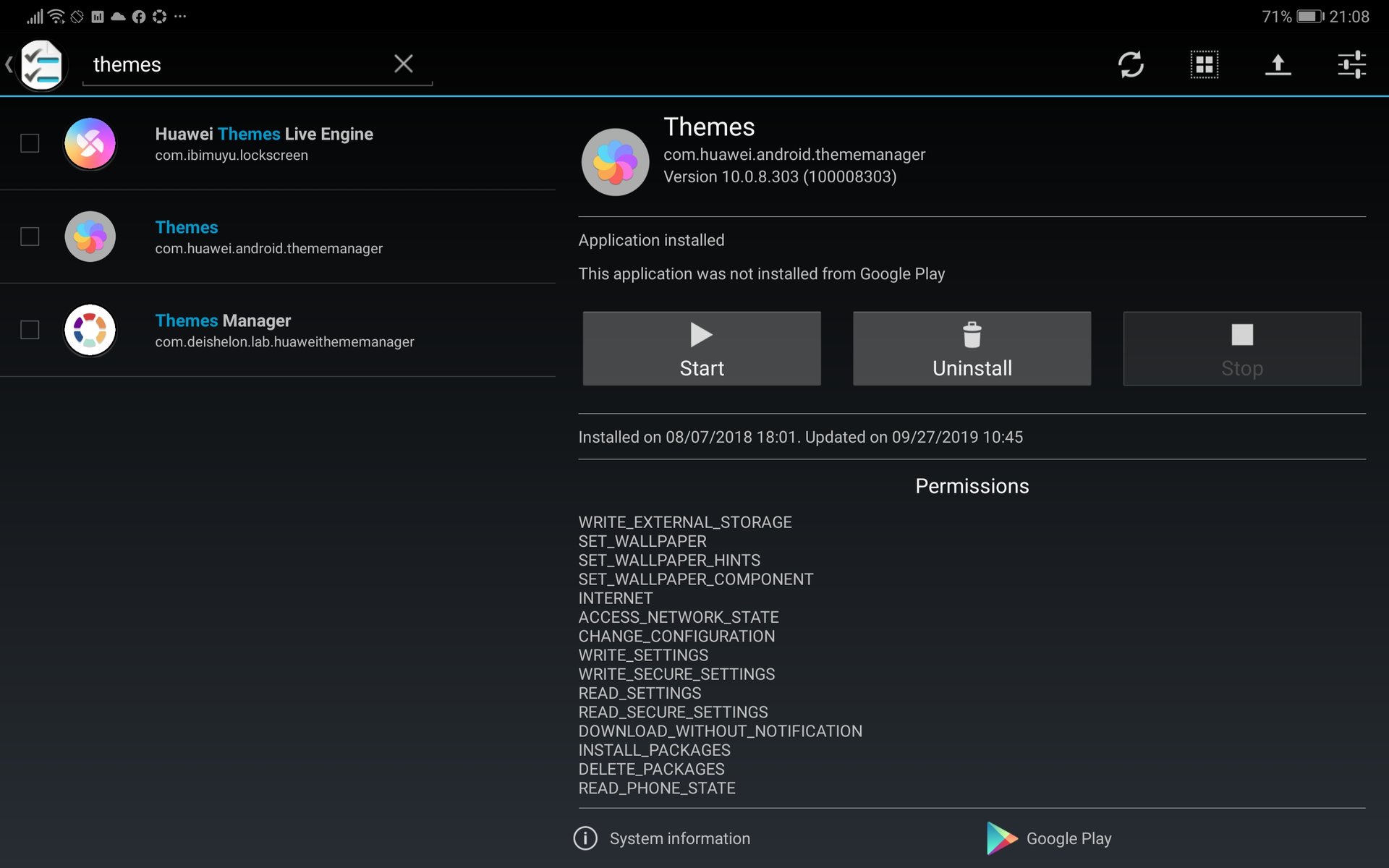1389x868 pixels.
Task: Select the Themes list entry title
Action: (187, 227)
